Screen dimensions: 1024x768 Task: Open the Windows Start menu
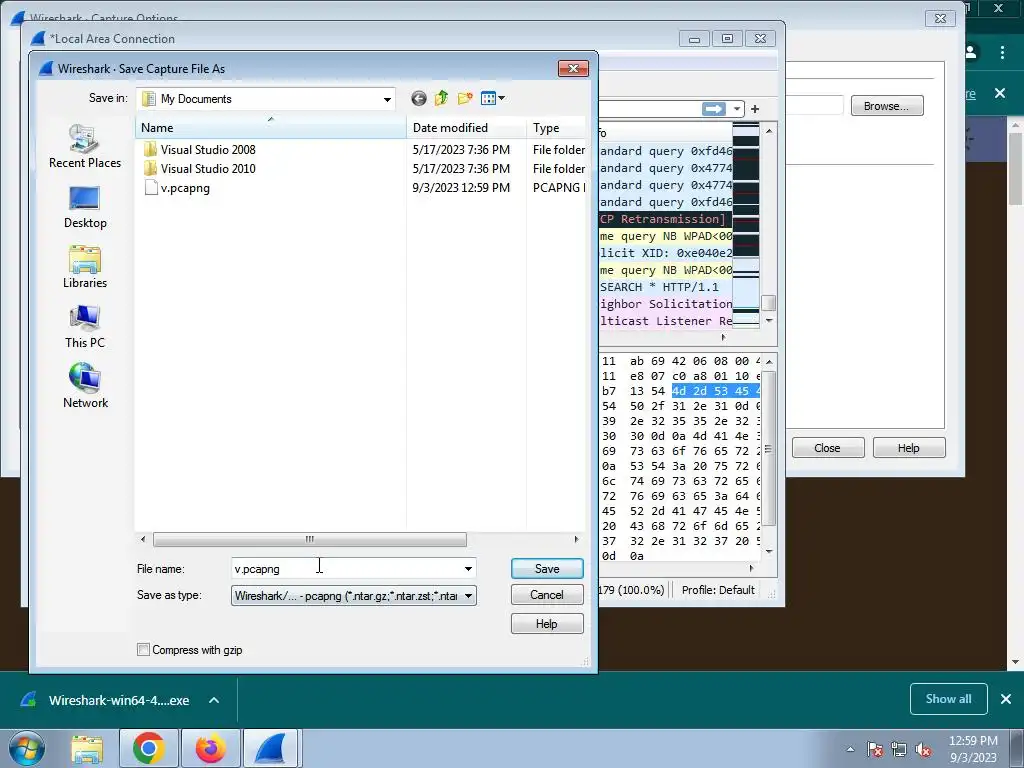26,748
